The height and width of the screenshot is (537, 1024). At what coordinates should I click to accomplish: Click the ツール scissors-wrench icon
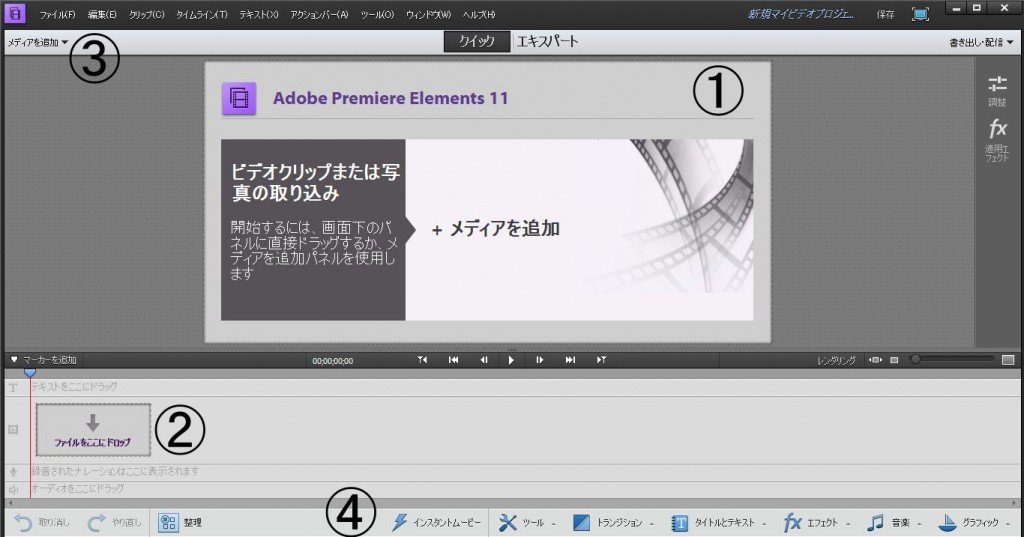507,523
